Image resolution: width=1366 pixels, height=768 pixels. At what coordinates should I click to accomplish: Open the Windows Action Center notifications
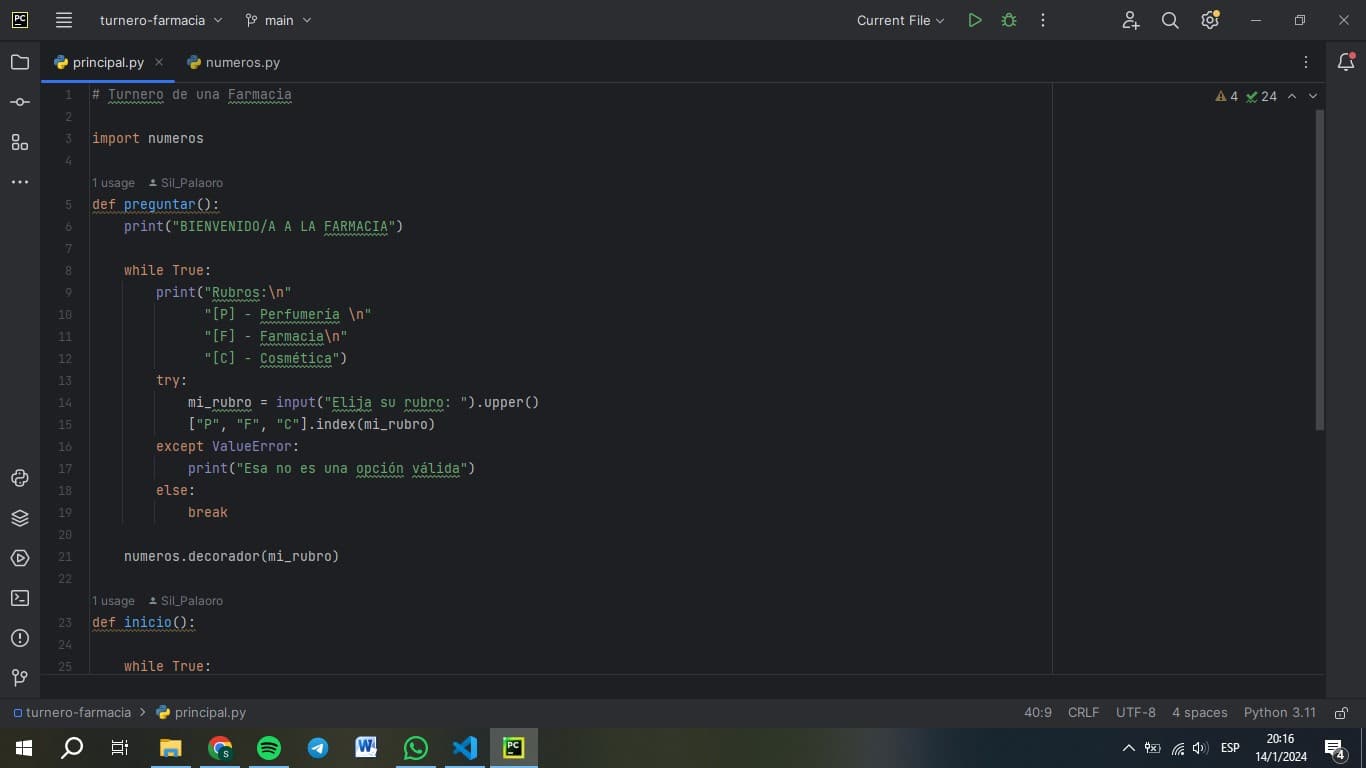click(x=1335, y=748)
